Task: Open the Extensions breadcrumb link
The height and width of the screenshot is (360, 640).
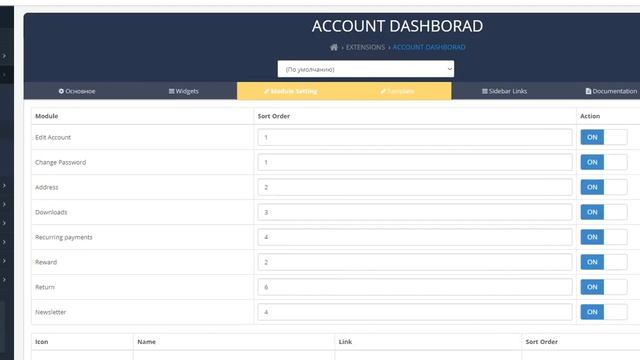Action: 365,47
